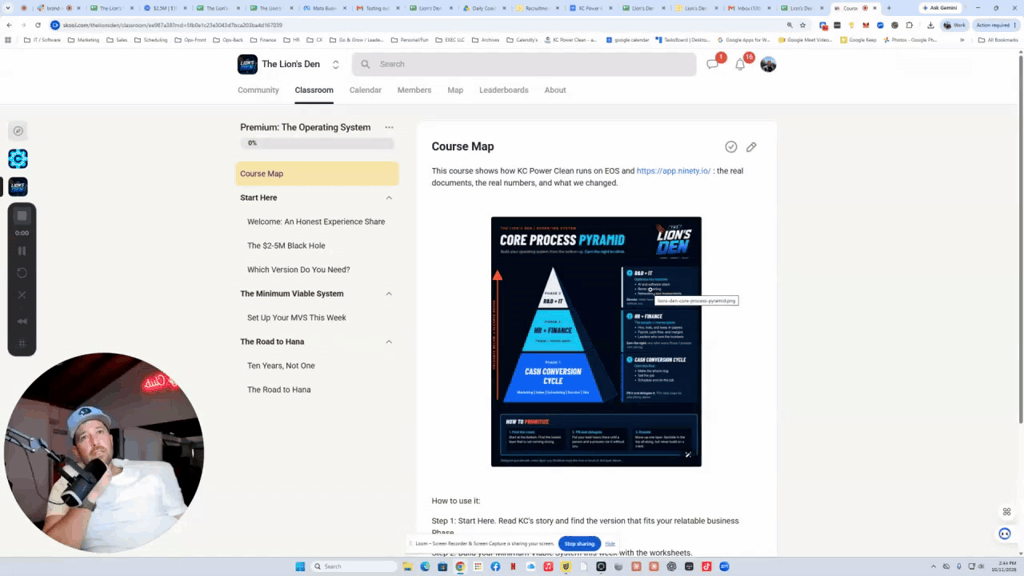Open The Road to Hana lesson
Screen dimensions: 1024x576
point(279,390)
